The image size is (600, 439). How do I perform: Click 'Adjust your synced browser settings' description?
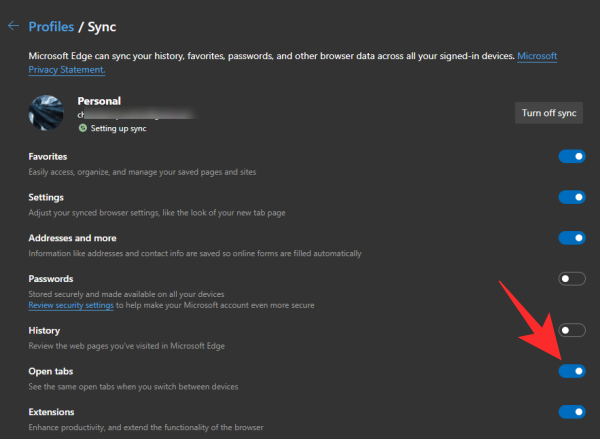click(157, 213)
